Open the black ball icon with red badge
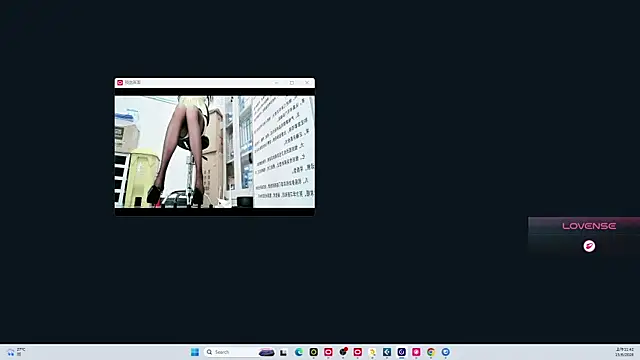 click(343, 352)
